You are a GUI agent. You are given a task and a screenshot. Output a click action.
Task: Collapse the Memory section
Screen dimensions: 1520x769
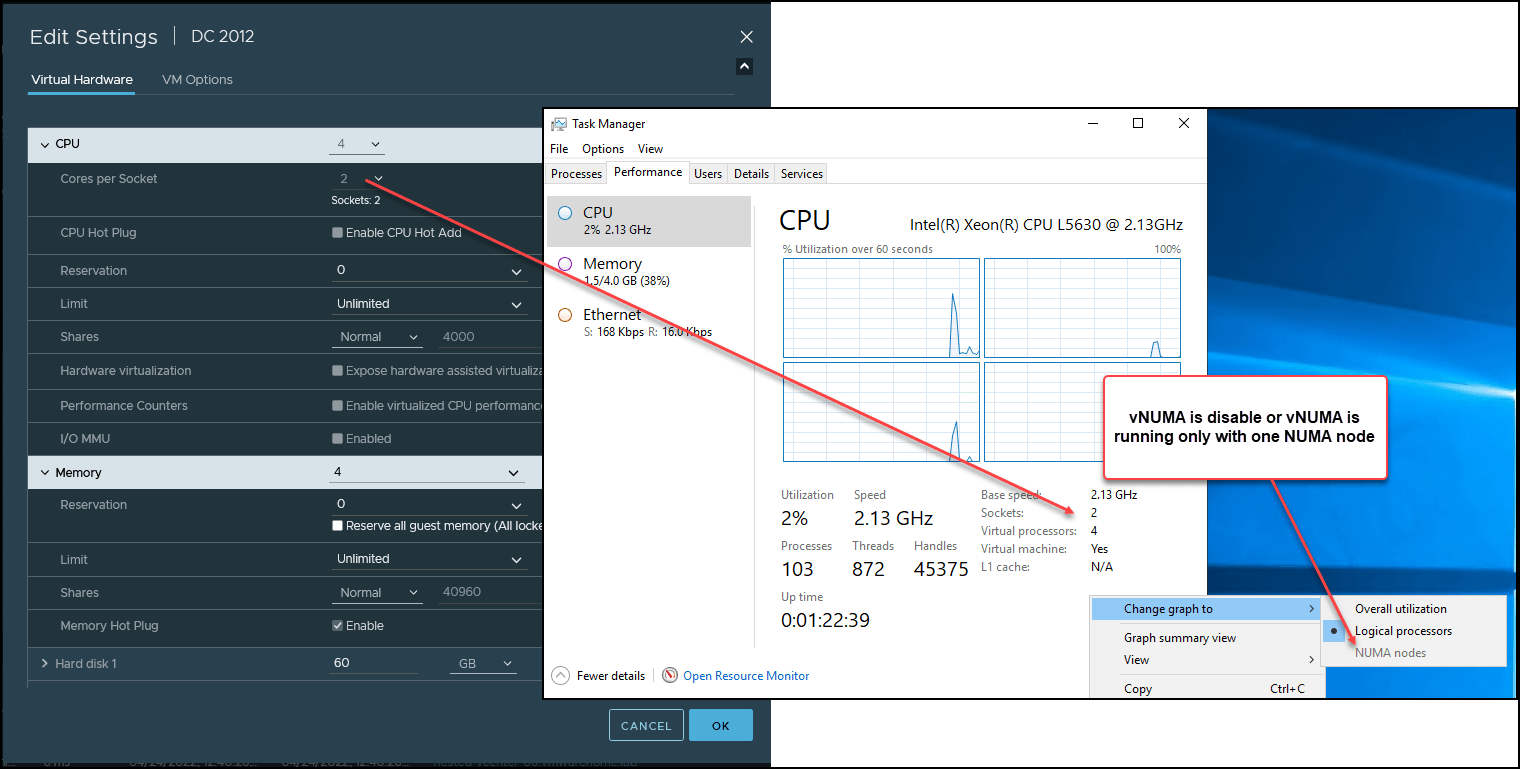coord(45,473)
